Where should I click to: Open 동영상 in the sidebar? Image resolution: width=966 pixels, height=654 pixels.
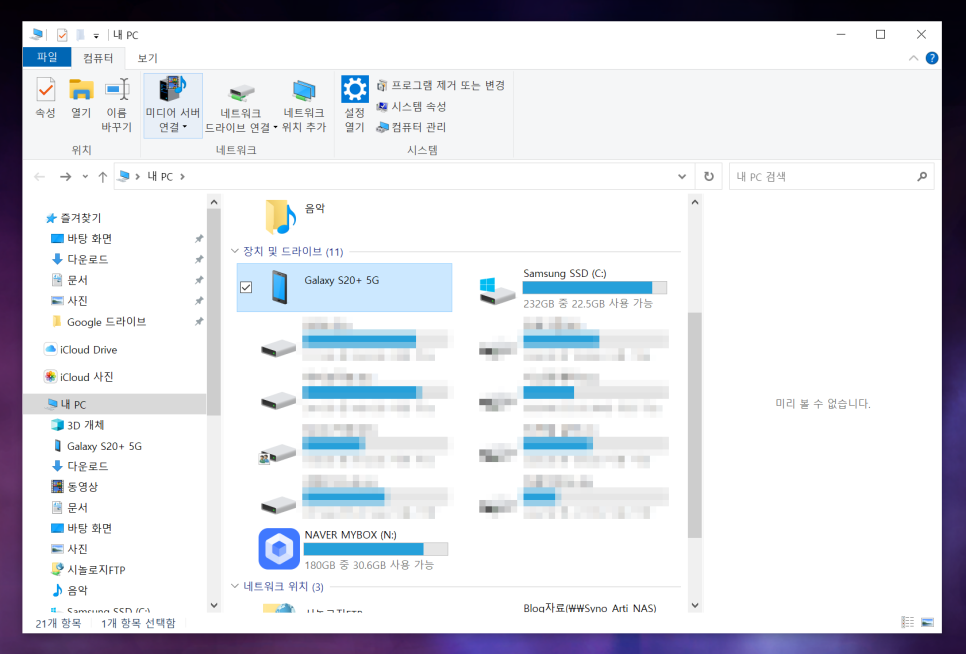(x=75, y=486)
